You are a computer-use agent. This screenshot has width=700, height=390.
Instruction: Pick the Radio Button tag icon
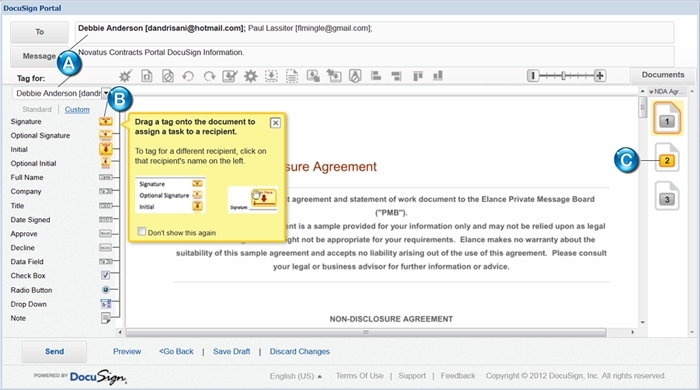(x=106, y=290)
